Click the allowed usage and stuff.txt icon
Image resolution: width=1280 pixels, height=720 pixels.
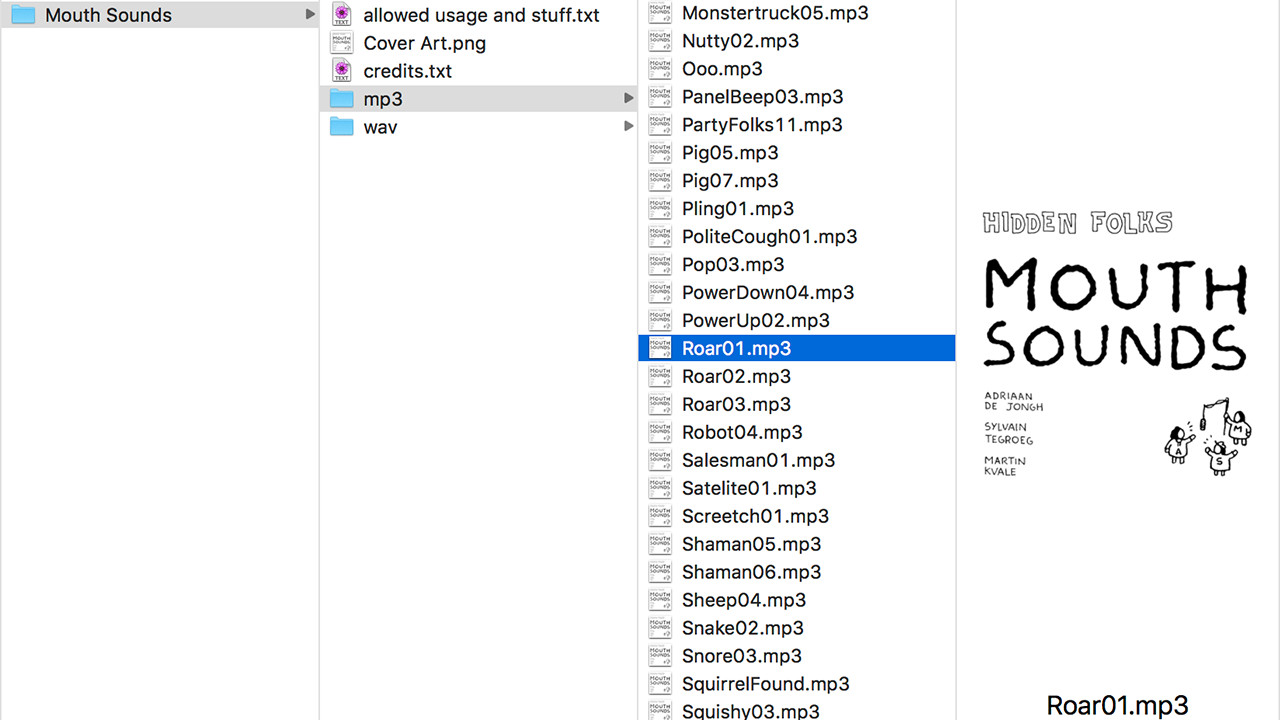coord(340,15)
